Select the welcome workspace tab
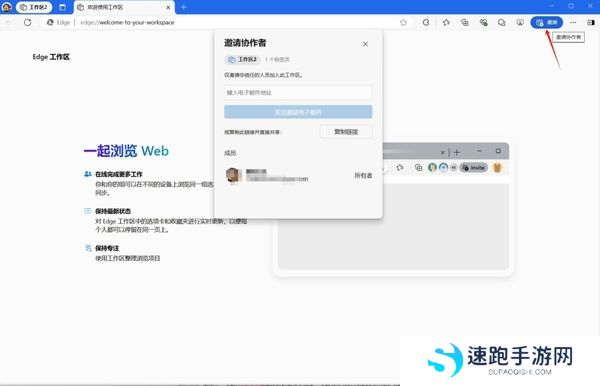This screenshot has height=386, width=600. (x=124, y=7)
